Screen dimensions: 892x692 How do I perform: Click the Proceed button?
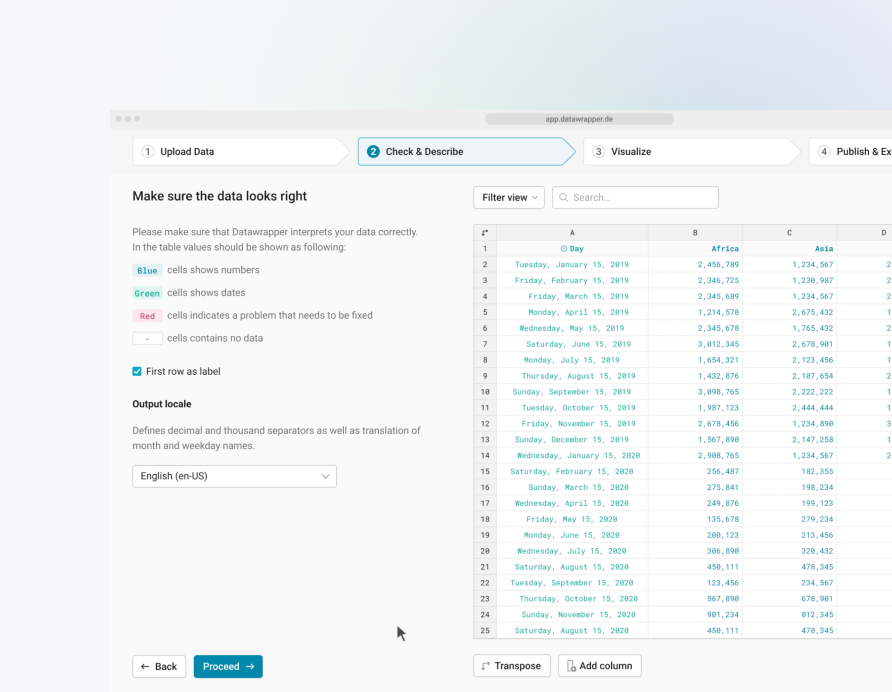228,666
